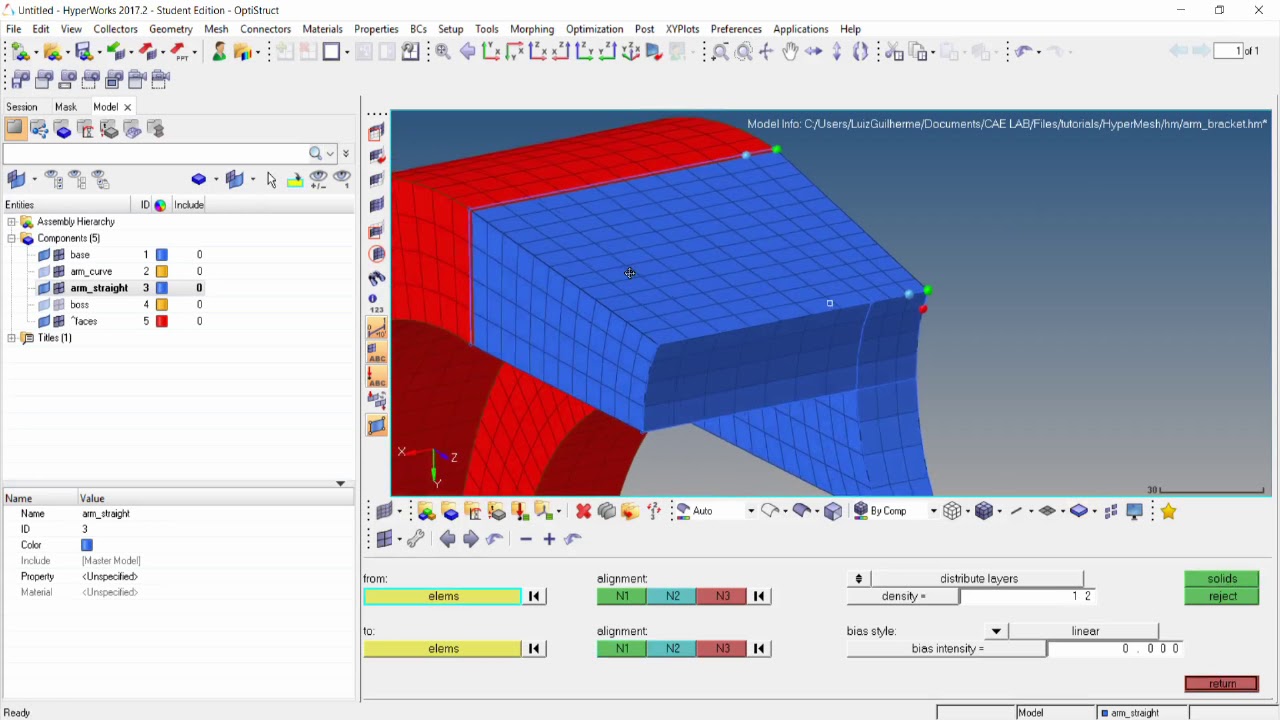This screenshot has height=720, width=1280.
Task: Click the red X delete icon
Action: coord(584,511)
